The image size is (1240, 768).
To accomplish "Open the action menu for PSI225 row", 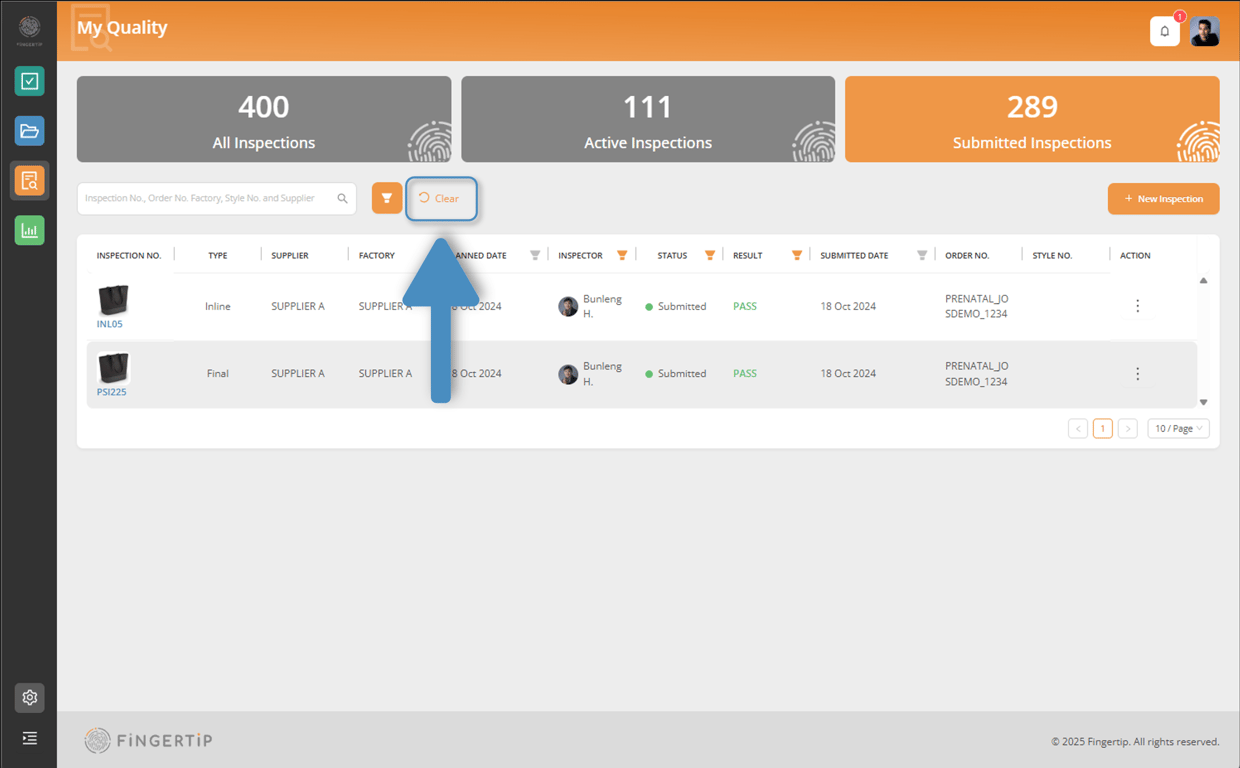I will [1137, 373].
